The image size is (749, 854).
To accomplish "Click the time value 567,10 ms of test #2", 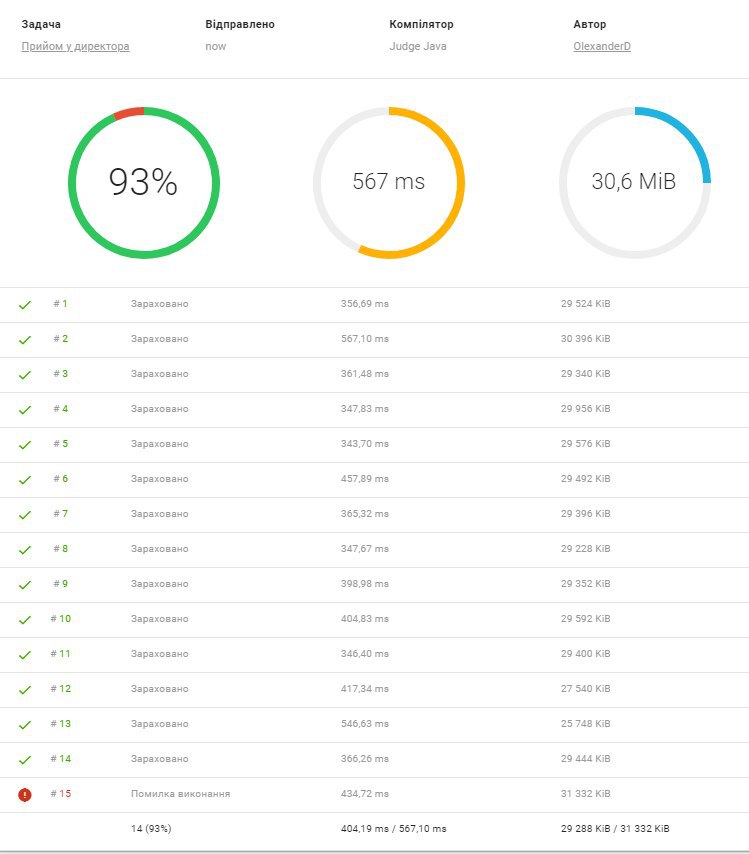I will click(x=365, y=339).
